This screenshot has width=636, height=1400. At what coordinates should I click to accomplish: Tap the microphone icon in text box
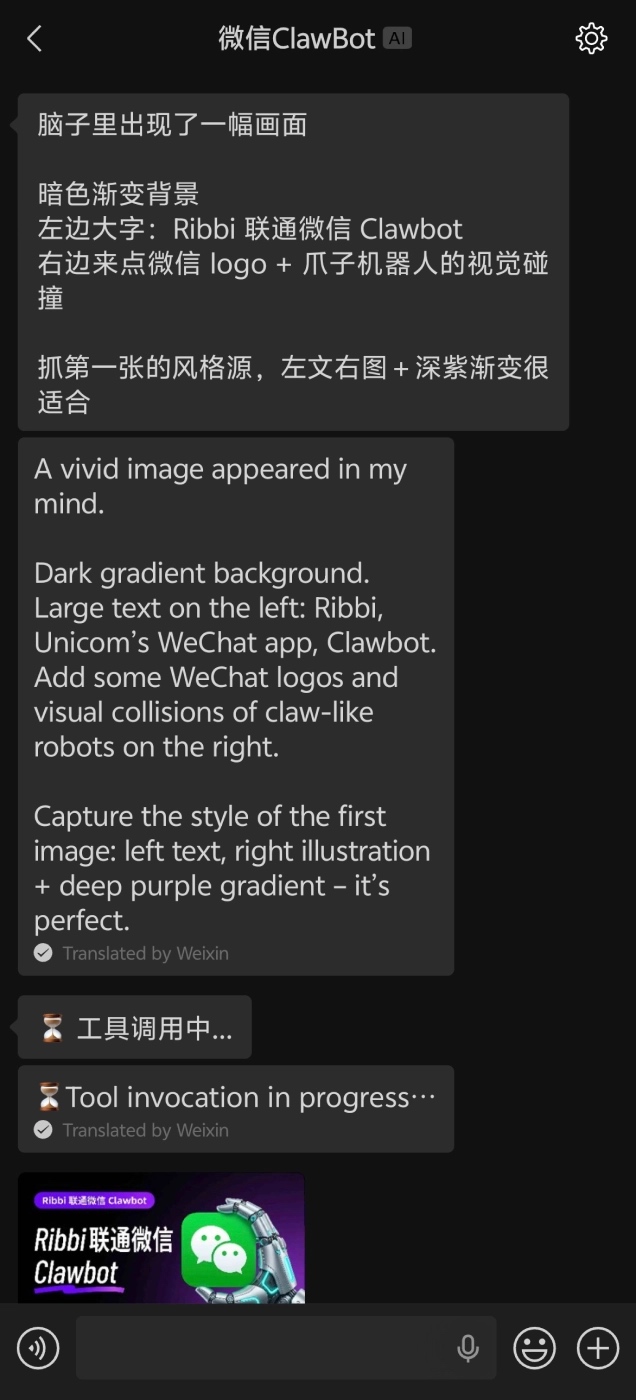(x=467, y=1348)
